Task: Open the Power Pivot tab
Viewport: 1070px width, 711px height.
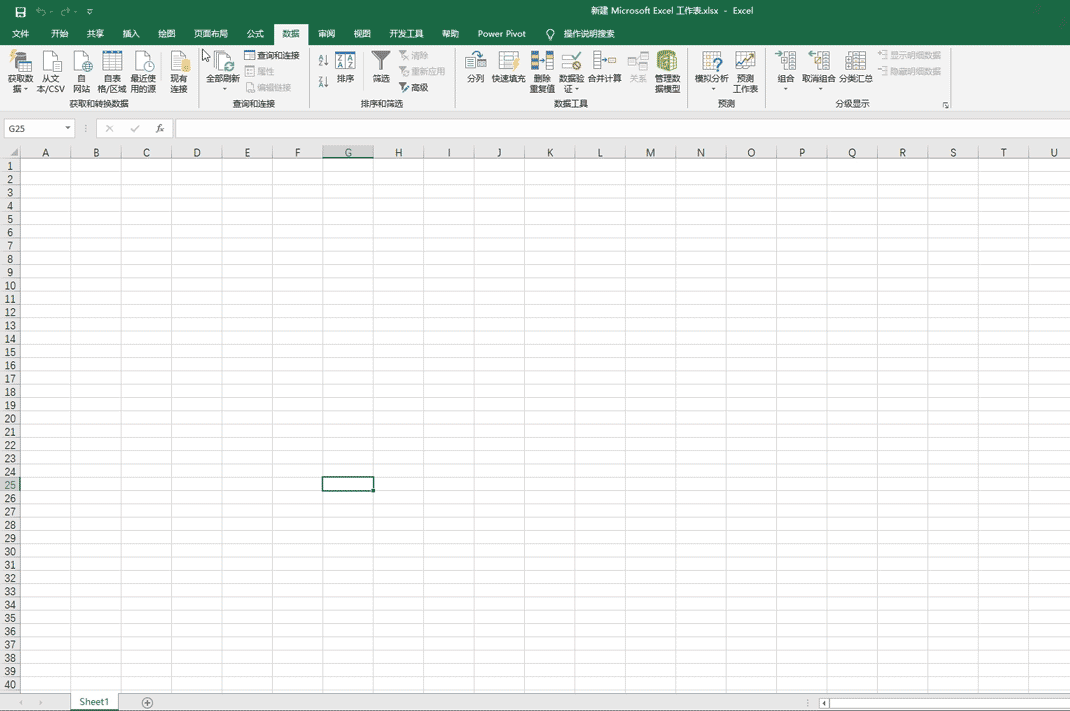Action: coord(502,33)
